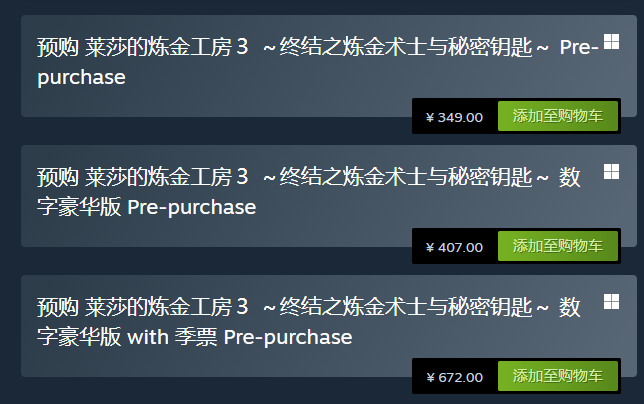Click the Windows platform icon on the ¥407.00 package
644x404 pixels.
[x=611, y=172]
